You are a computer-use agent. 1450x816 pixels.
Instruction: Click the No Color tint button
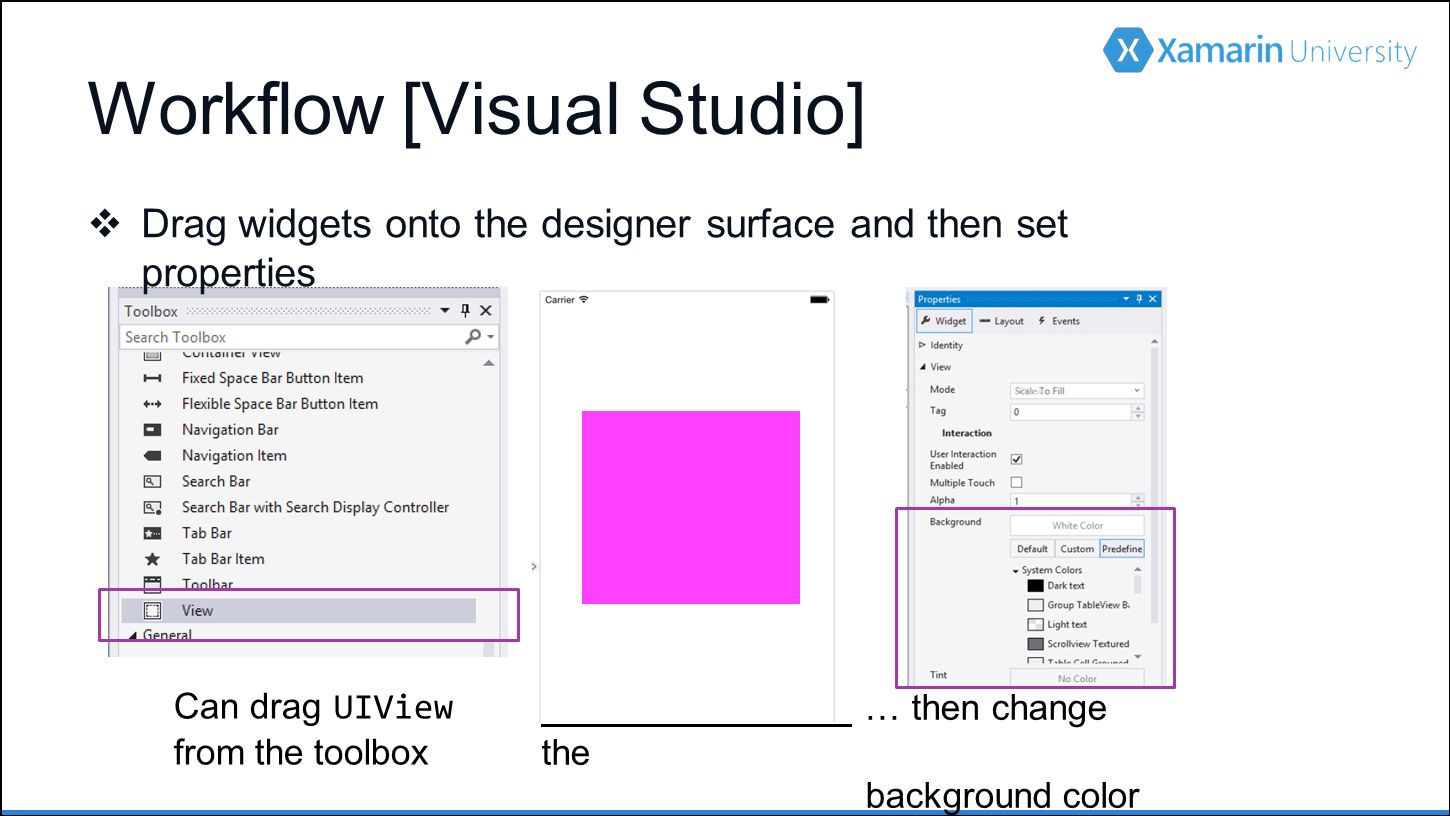(x=1077, y=678)
